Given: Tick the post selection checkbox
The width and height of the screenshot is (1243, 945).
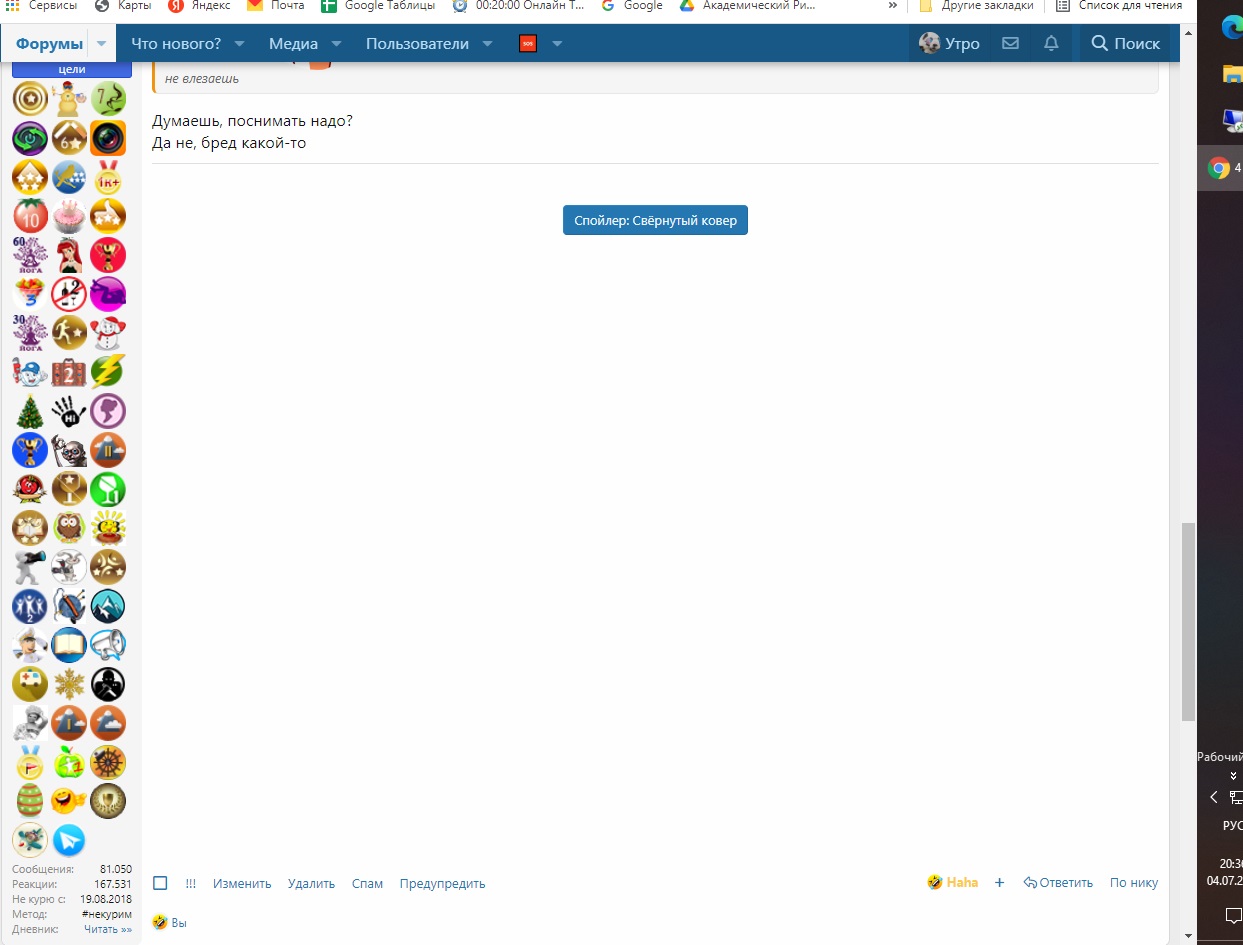Looking at the screenshot, I should pyautogui.click(x=160, y=883).
